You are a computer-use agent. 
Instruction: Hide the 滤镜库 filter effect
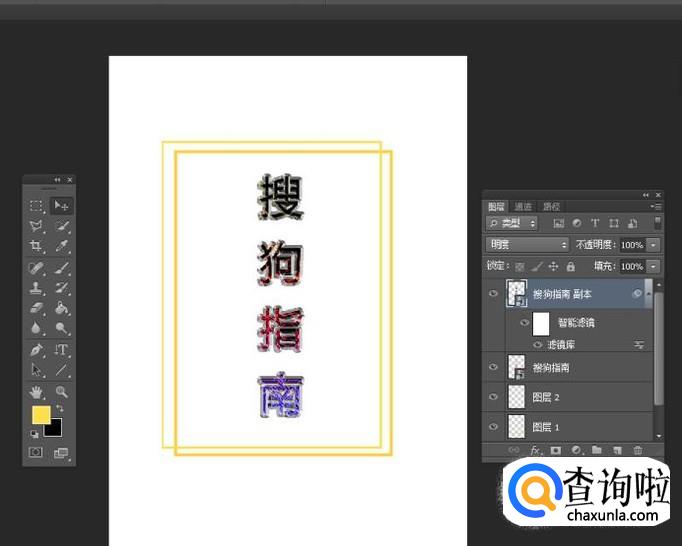pyautogui.click(x=538, y=345)
